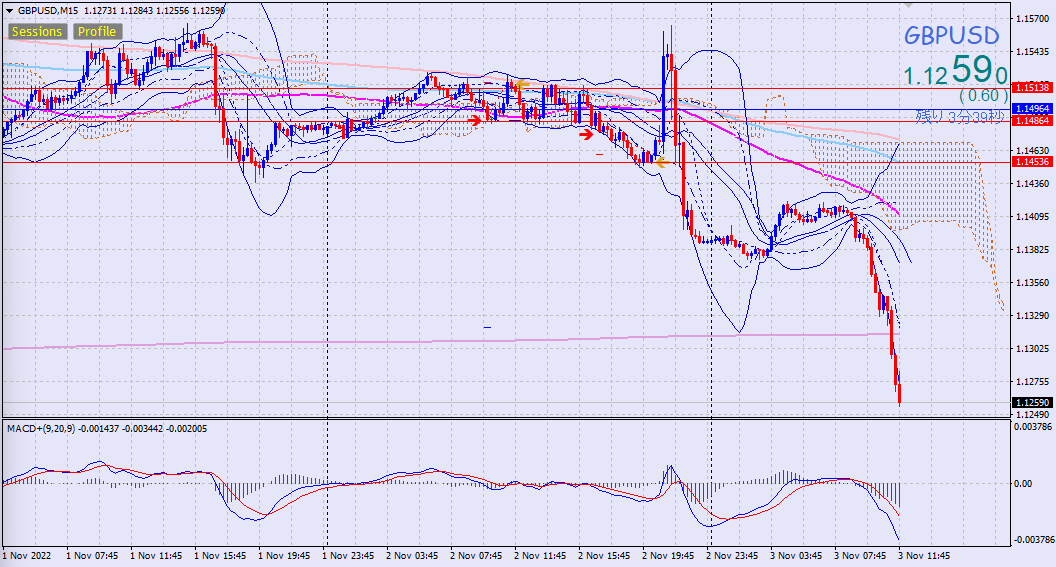This screenshot has height=567, width=1056.
Task: Select the 1.14964 blue price level label
Action: coord(1032,109)
